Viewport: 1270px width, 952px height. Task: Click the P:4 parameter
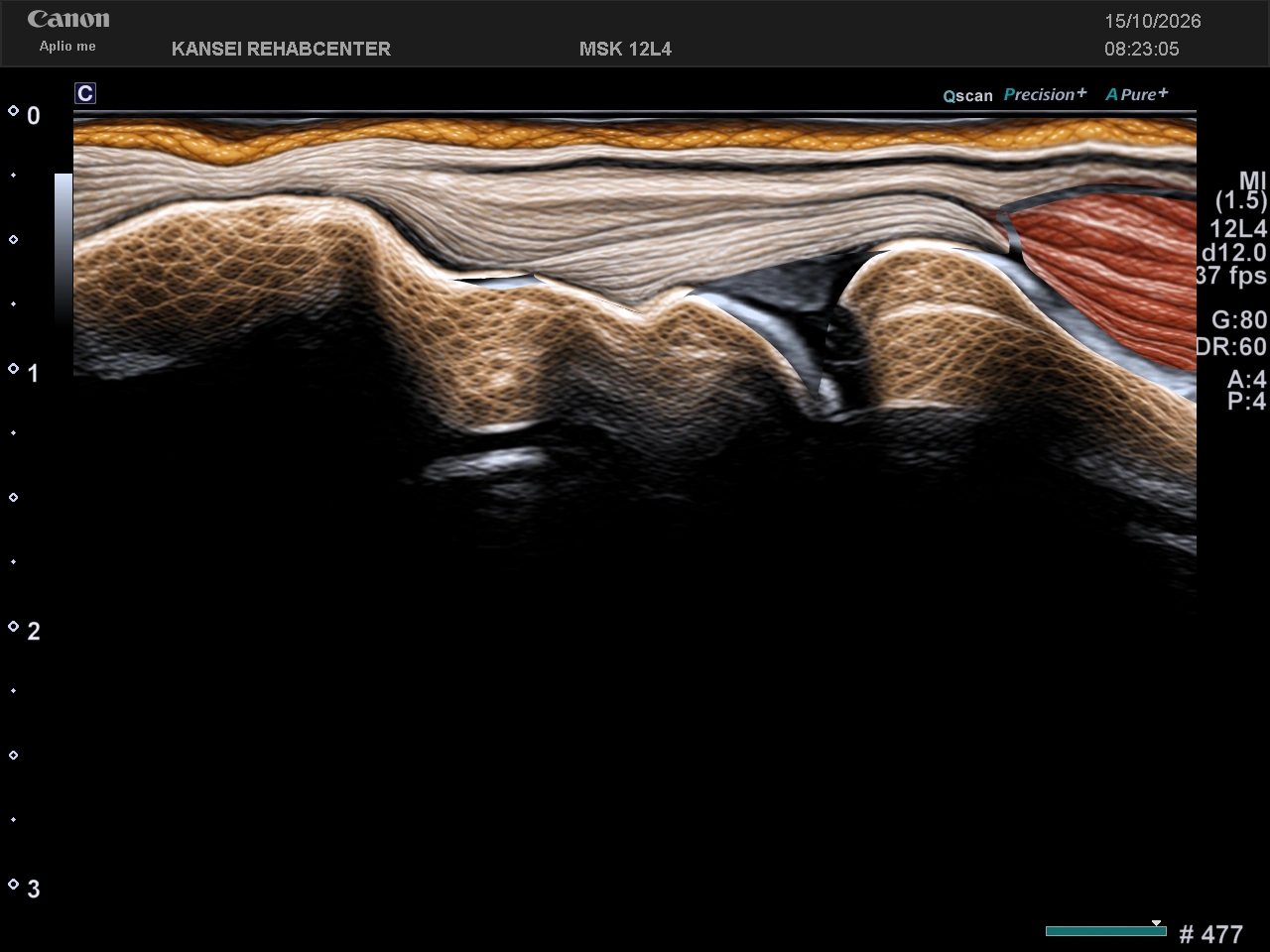1247,402
